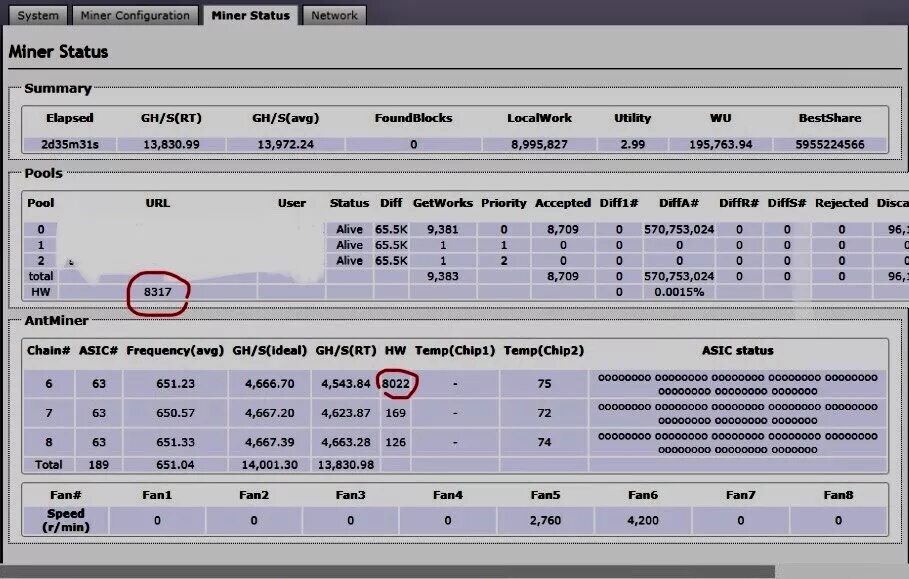Click the FoundBlocks column header

[x=413, y=118]
